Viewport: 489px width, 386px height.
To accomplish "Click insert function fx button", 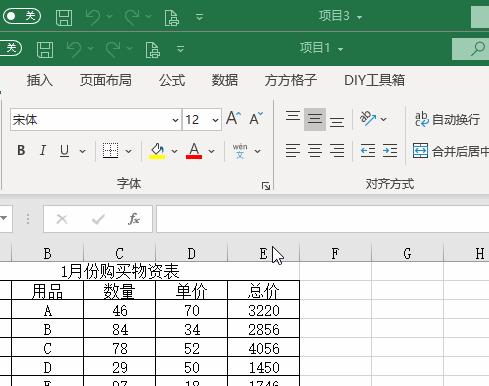I will tap(134, 219).
